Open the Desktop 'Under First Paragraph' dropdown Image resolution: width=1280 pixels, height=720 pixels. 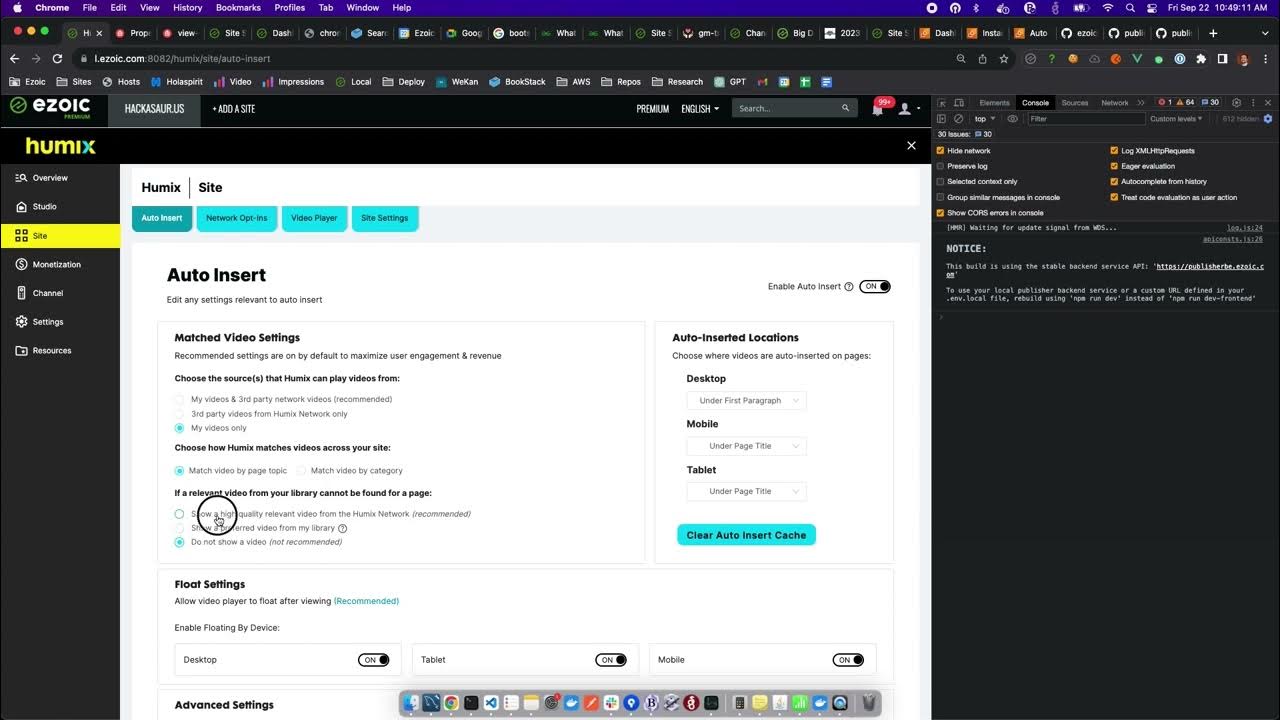(746, 401)
